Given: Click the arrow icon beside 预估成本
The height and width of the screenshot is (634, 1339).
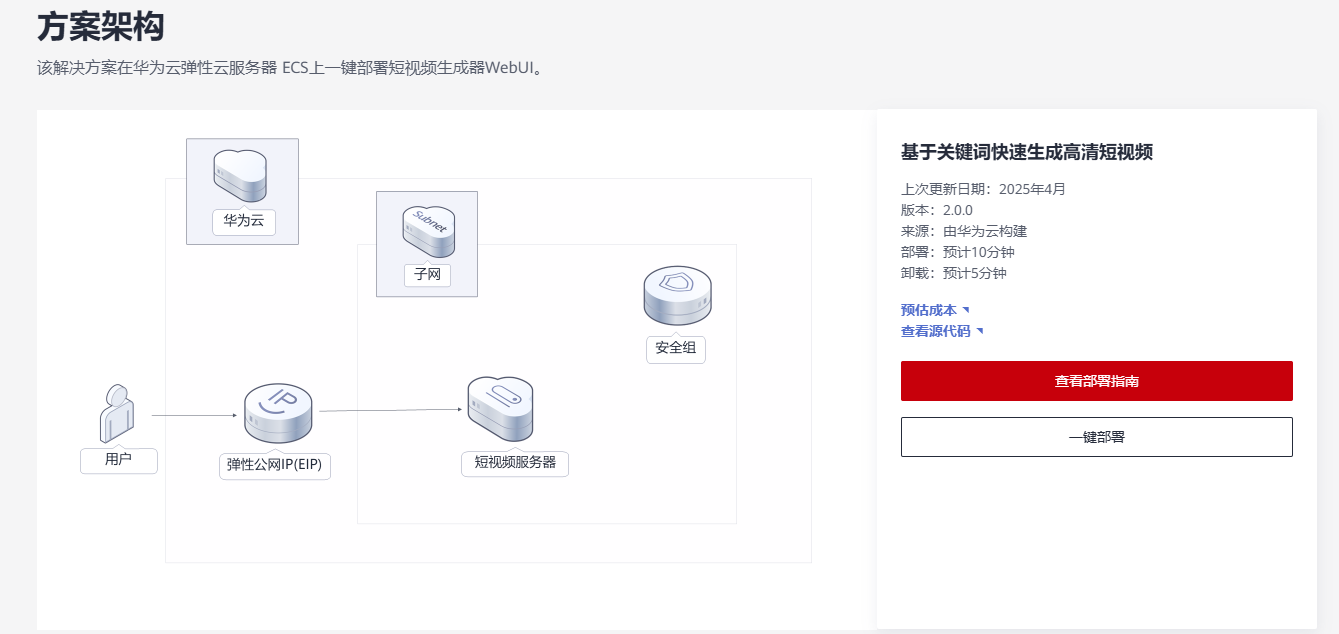Looking at the screenshot, I should coord(966,310).
